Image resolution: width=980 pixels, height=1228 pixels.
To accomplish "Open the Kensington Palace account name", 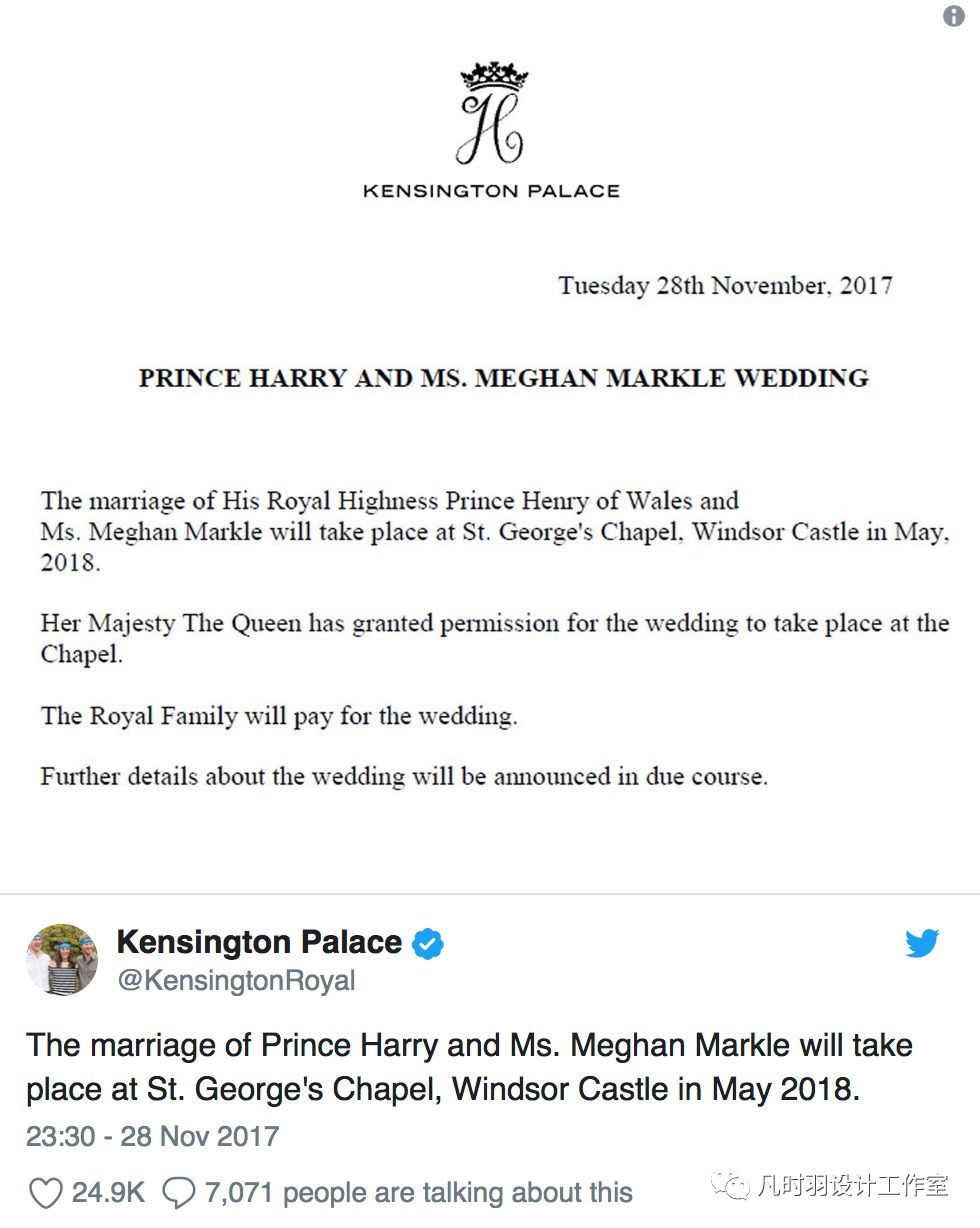I will [x=260, y=942].
